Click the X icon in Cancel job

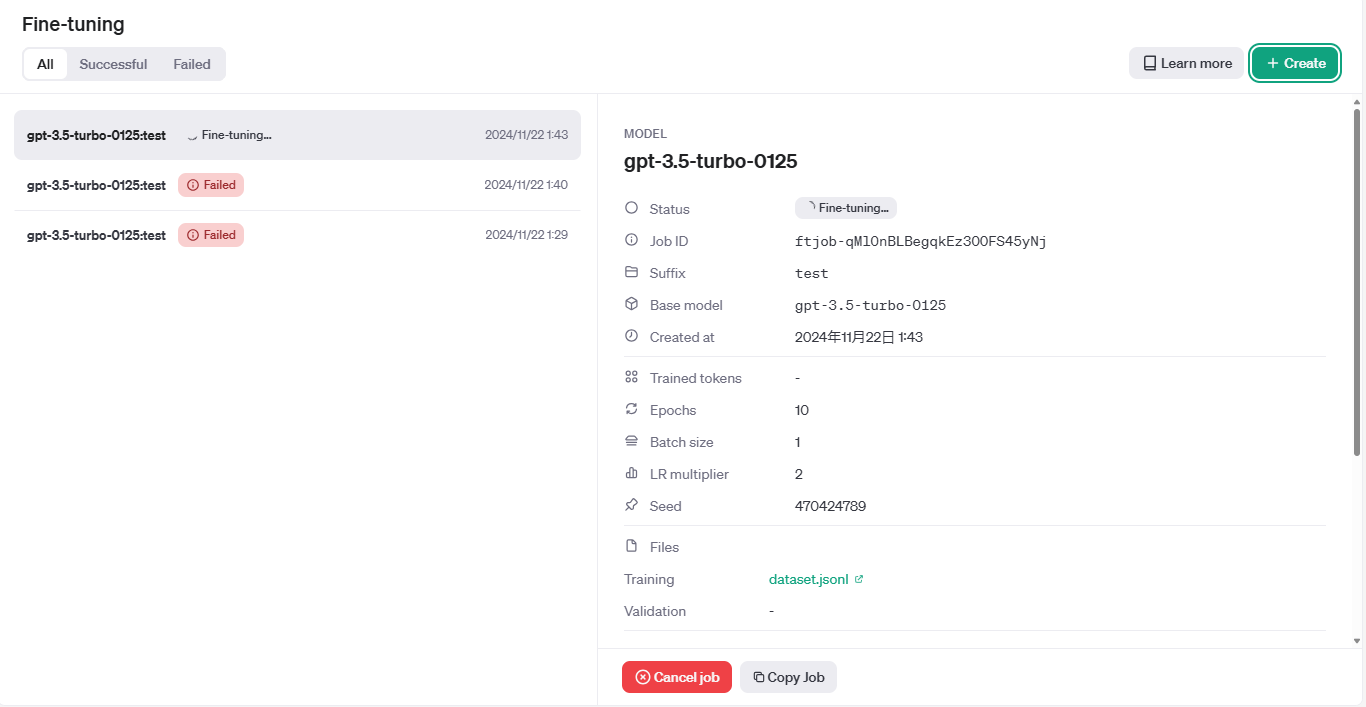[x=643, y=677]
